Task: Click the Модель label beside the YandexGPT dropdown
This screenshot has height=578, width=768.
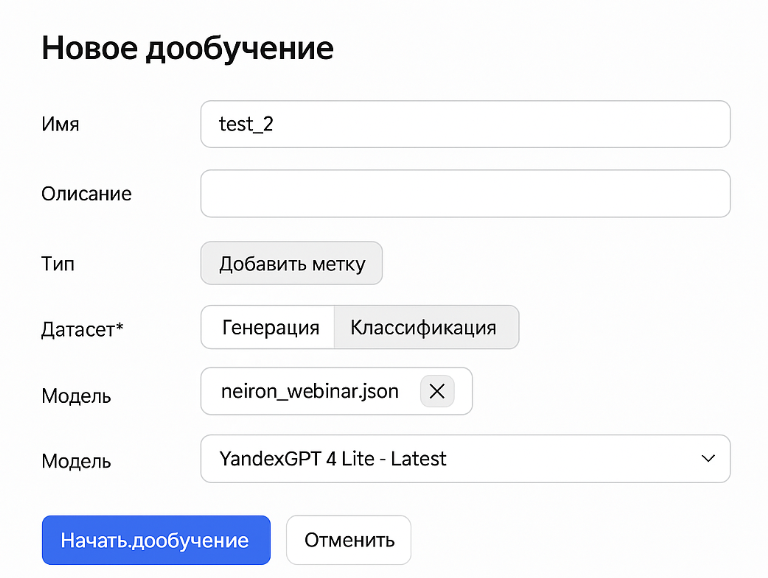Action: (x=76, y=462)
